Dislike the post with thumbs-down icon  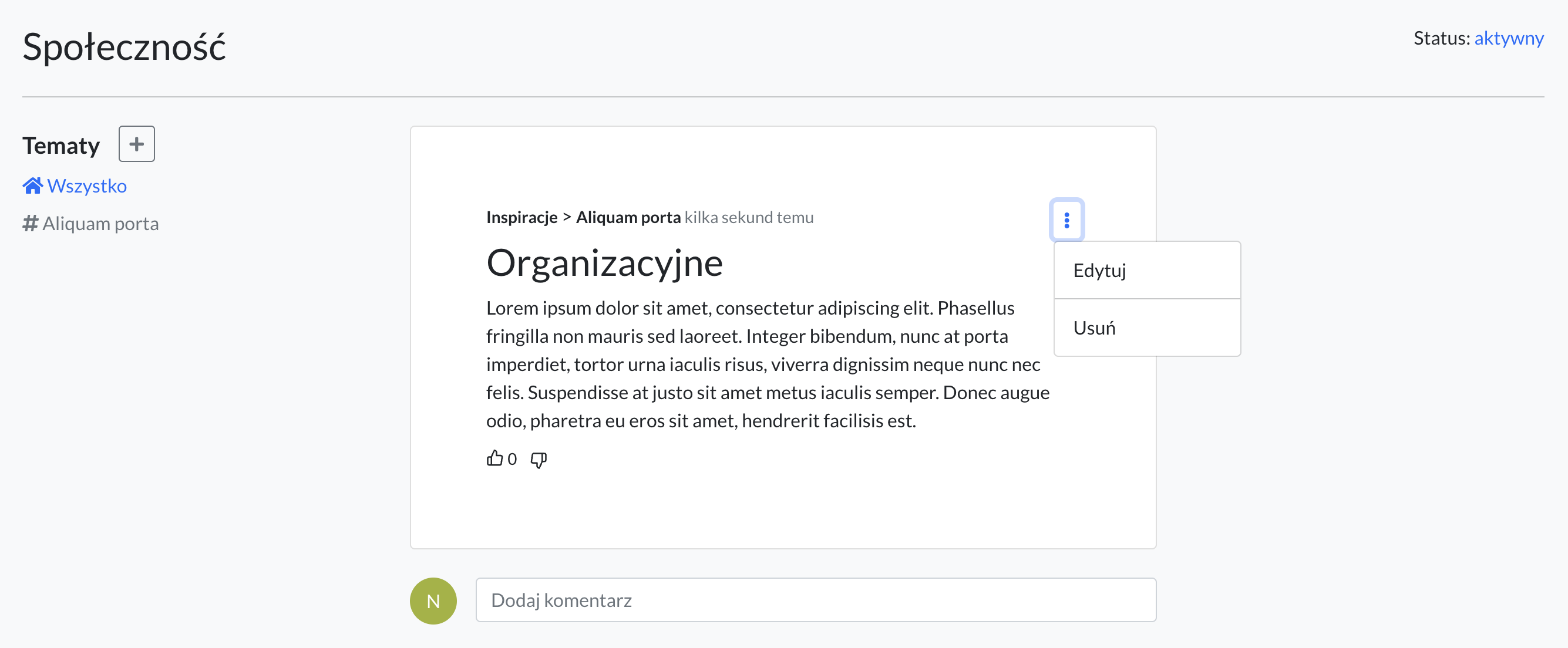click(538, 460)
